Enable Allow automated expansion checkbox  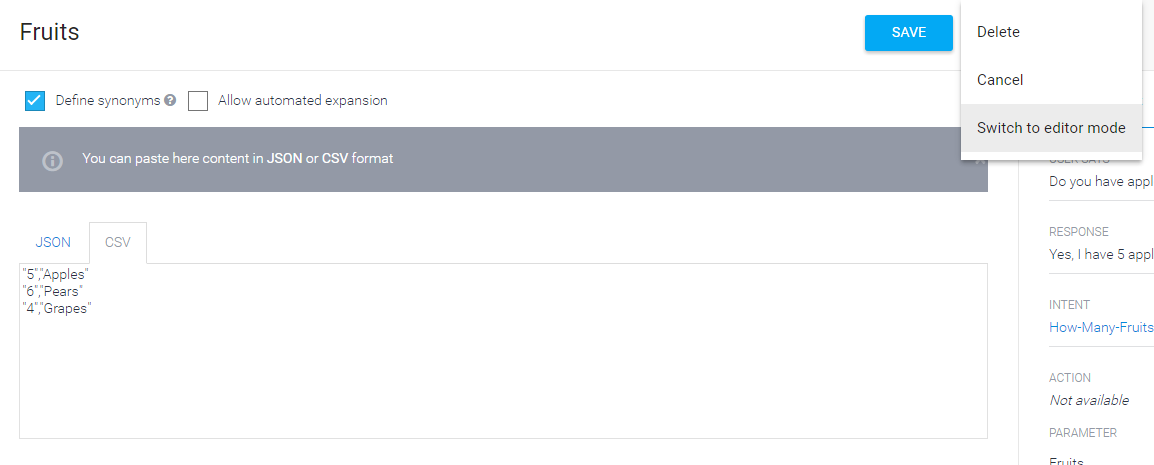[x=198, y=100]
